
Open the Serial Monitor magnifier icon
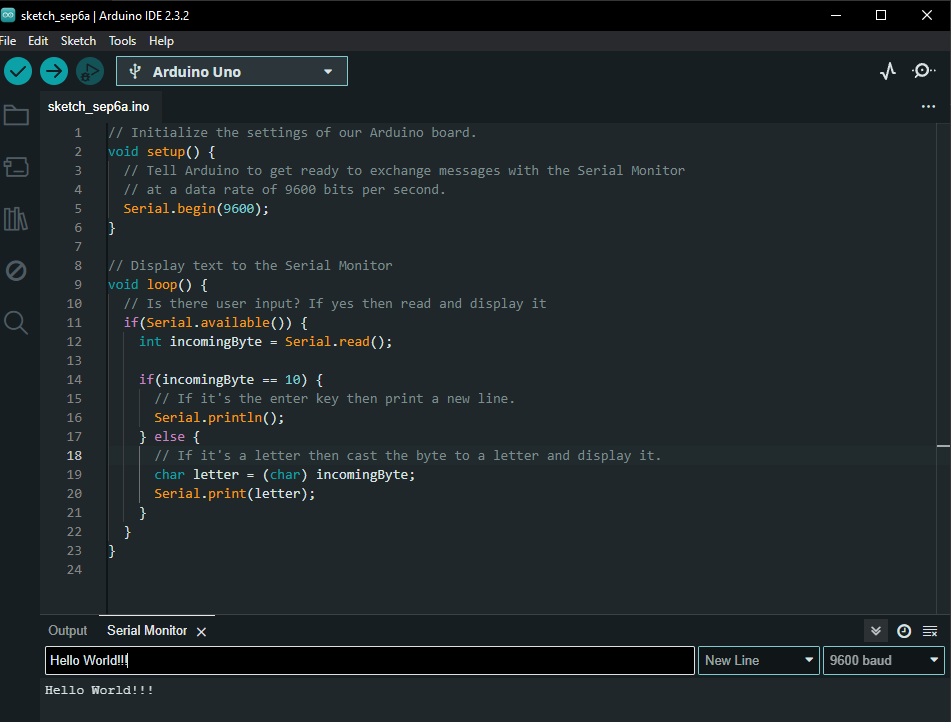pyautogui.click(x=923, y=71)
